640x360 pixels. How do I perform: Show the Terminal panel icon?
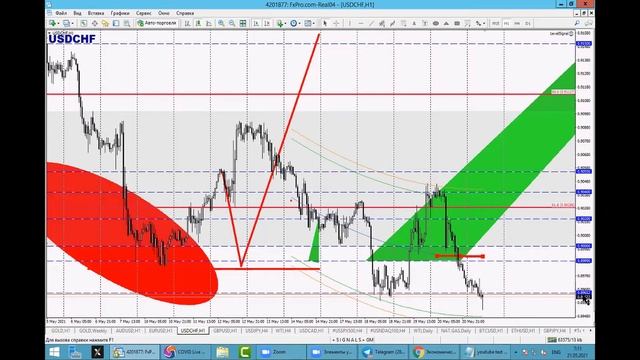pos(116,23)
